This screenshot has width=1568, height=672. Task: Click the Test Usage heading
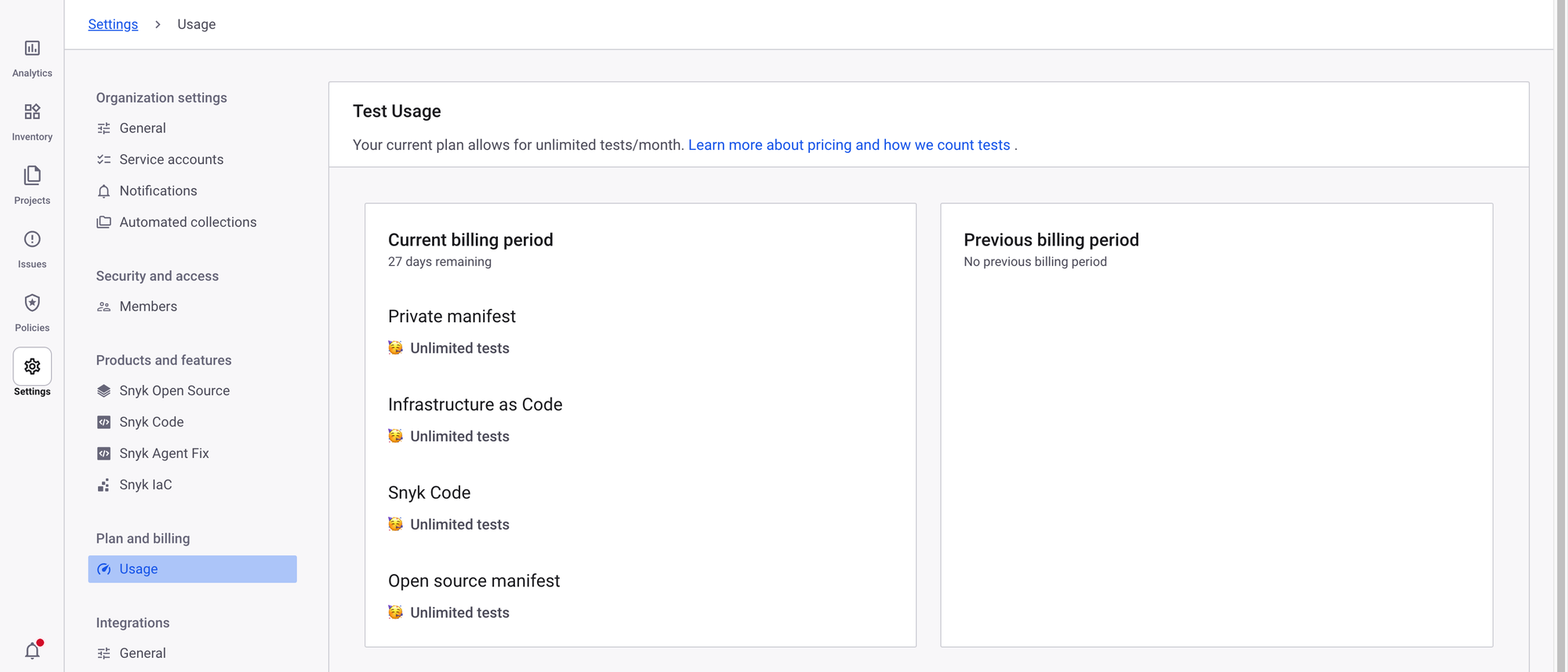point(397,111)
